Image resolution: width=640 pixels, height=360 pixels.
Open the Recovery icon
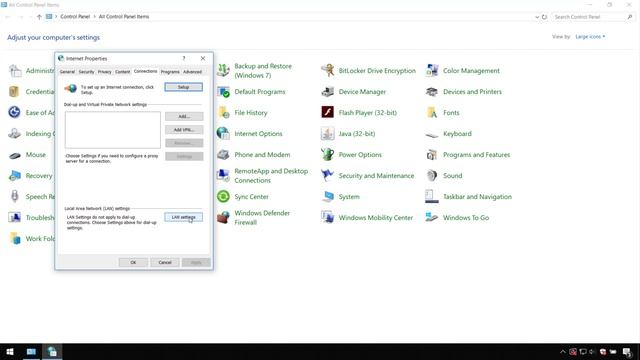pyautogui.click(x=15, y=176)
